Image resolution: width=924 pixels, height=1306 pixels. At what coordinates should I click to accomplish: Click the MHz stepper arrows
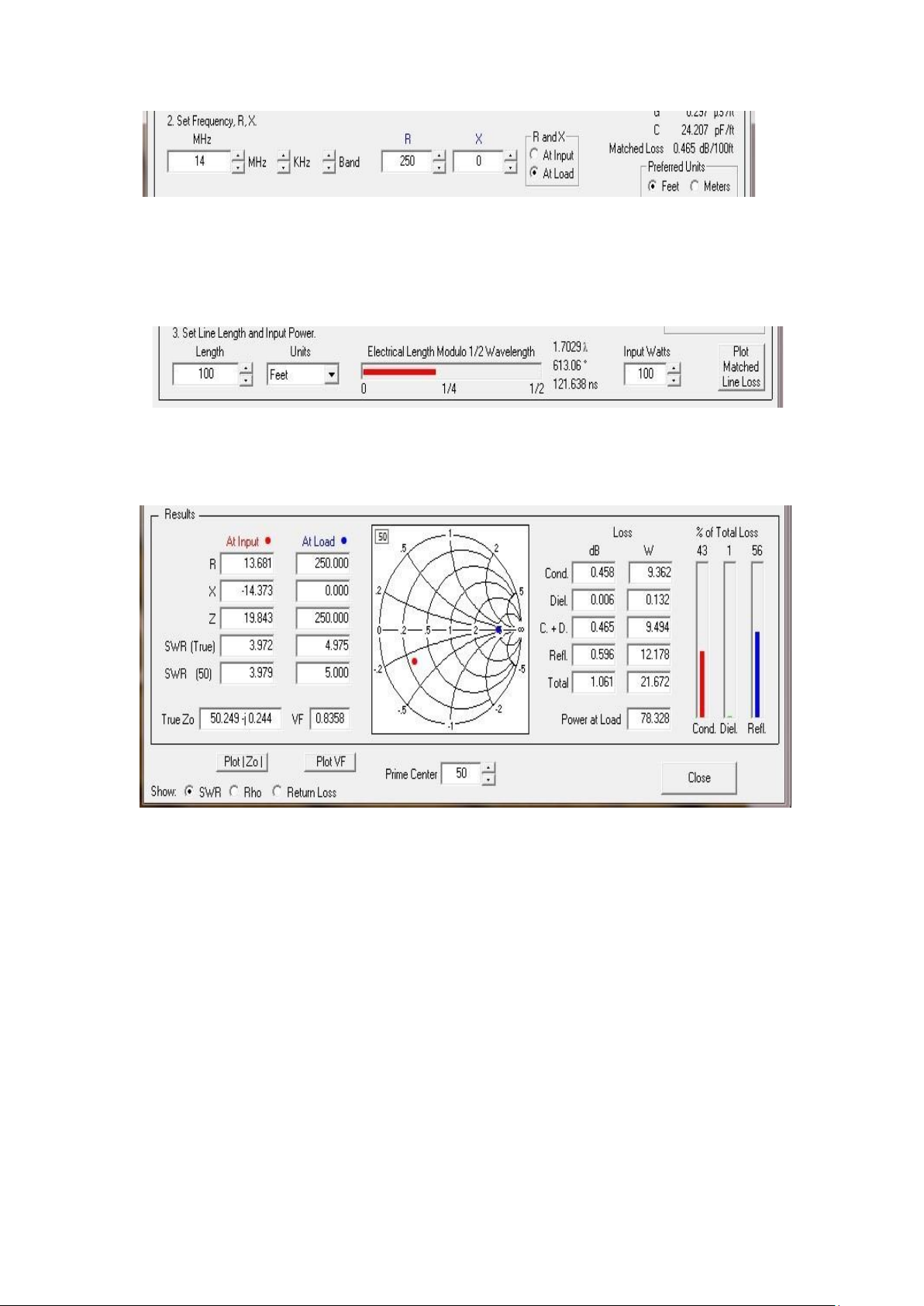pos(238,162)
